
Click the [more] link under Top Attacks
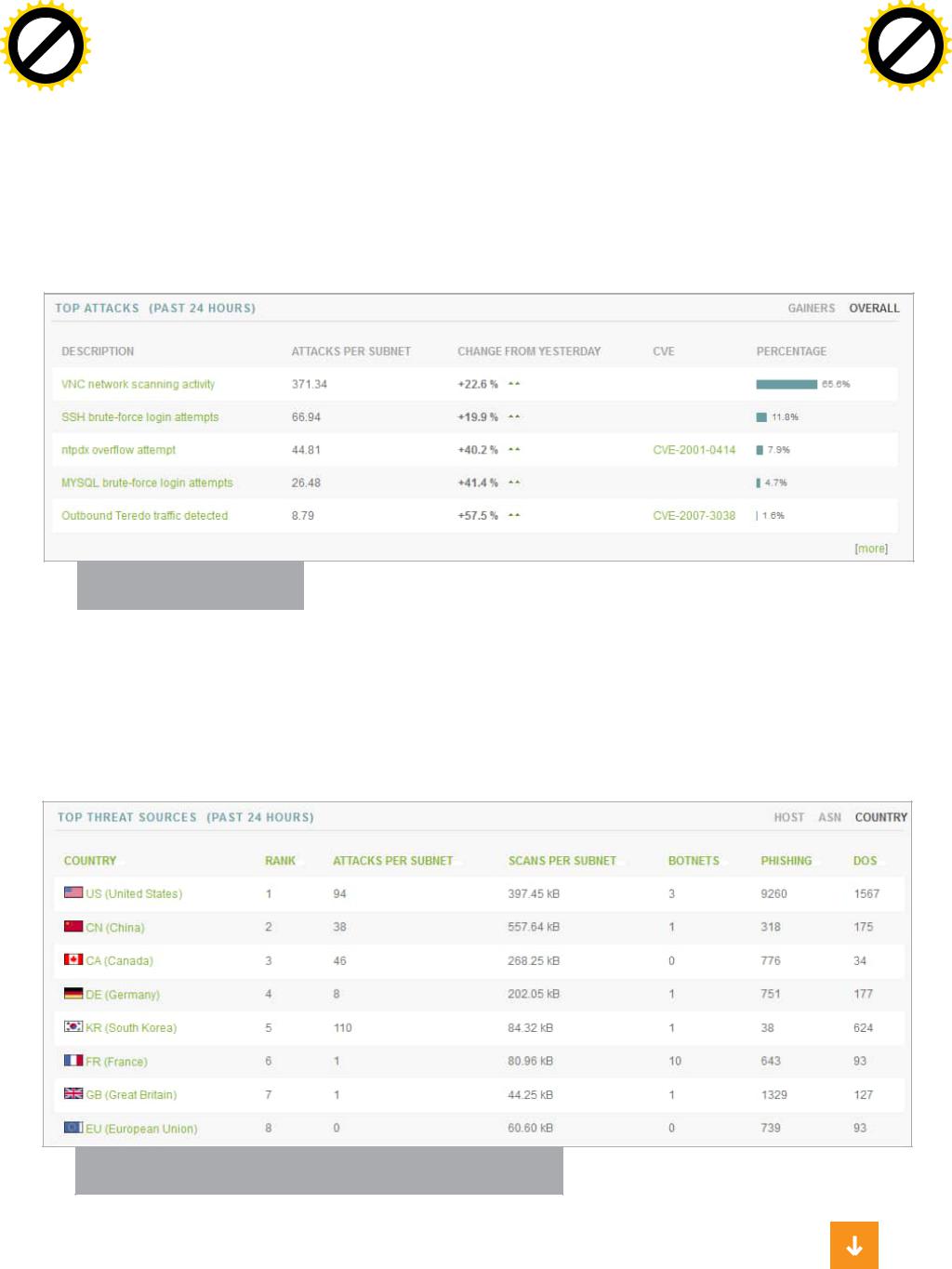[x=871, y=549]
